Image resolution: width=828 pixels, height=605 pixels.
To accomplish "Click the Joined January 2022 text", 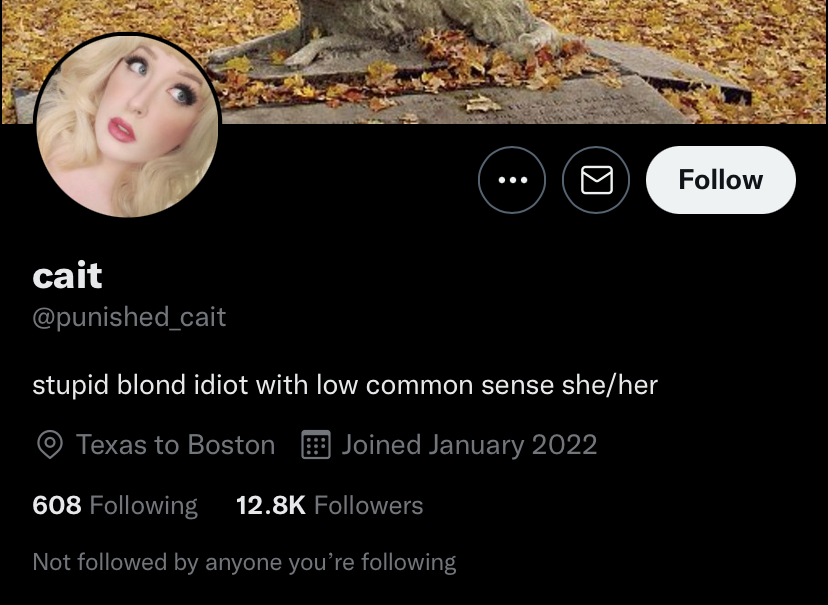I will 469,445.
